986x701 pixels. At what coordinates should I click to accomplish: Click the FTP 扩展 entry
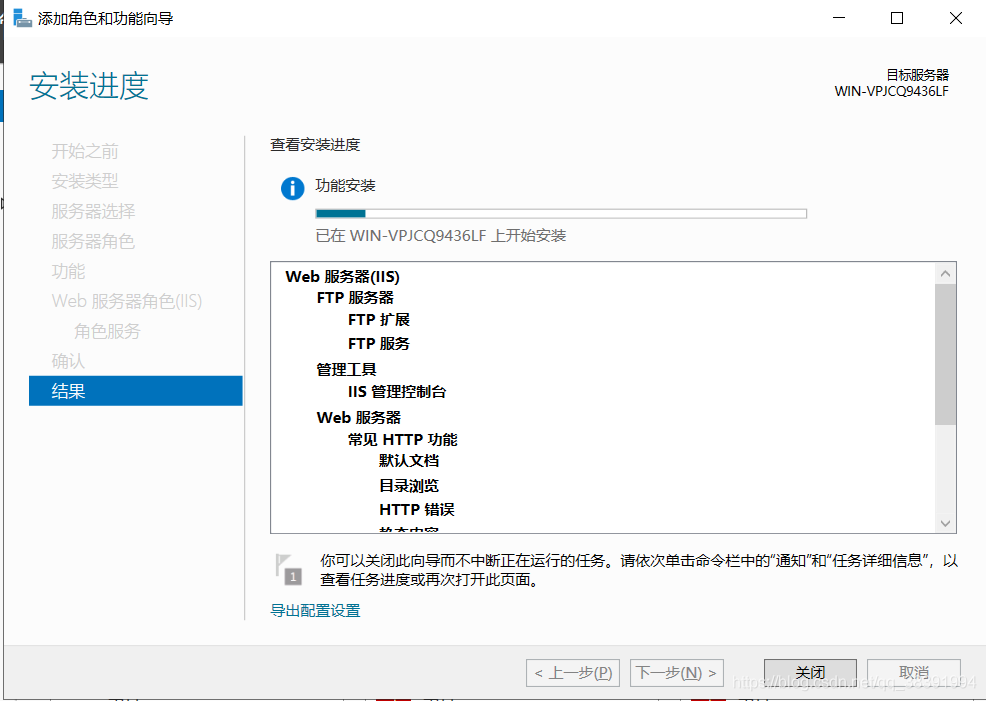379,319
